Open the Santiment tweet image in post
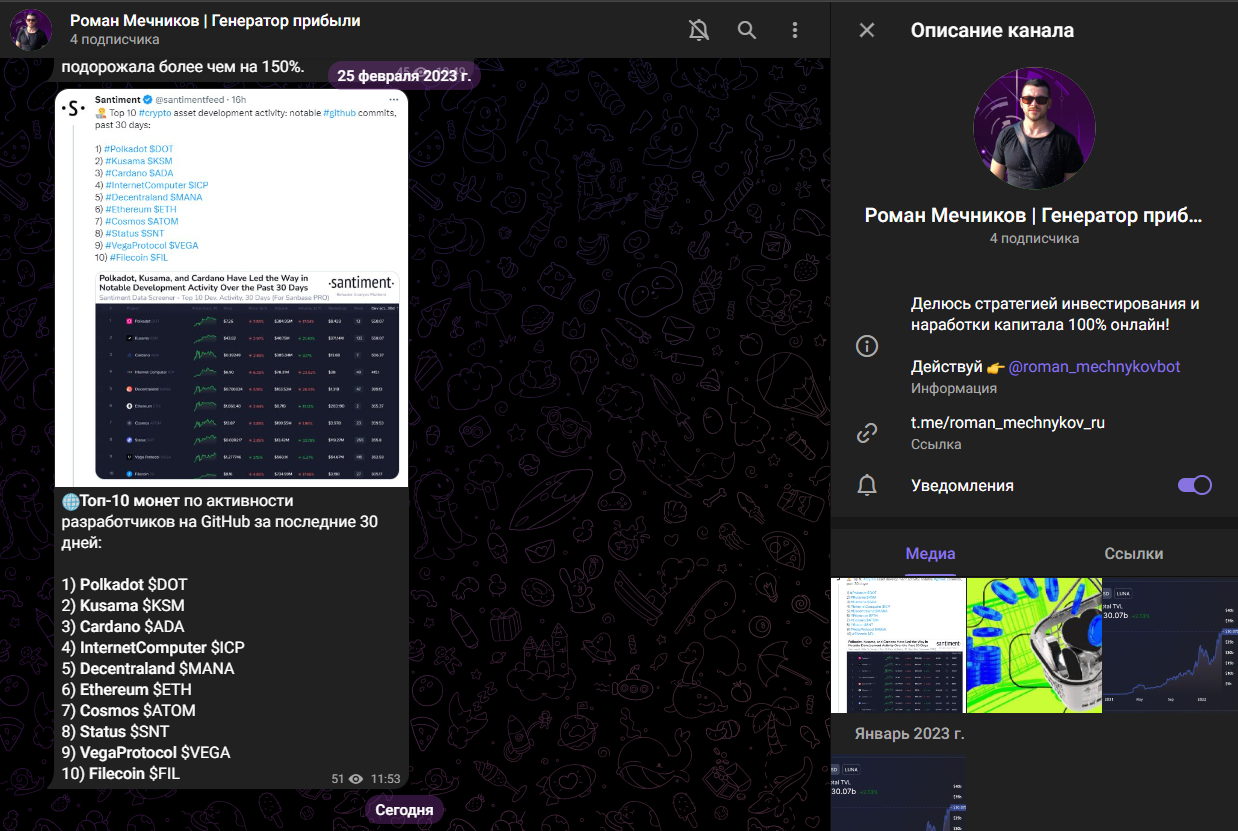 [231, 288]
